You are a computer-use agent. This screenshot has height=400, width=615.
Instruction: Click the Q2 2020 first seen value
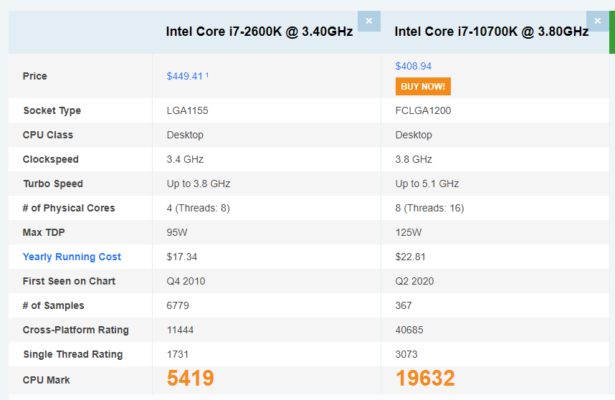(x=415, y=281)
